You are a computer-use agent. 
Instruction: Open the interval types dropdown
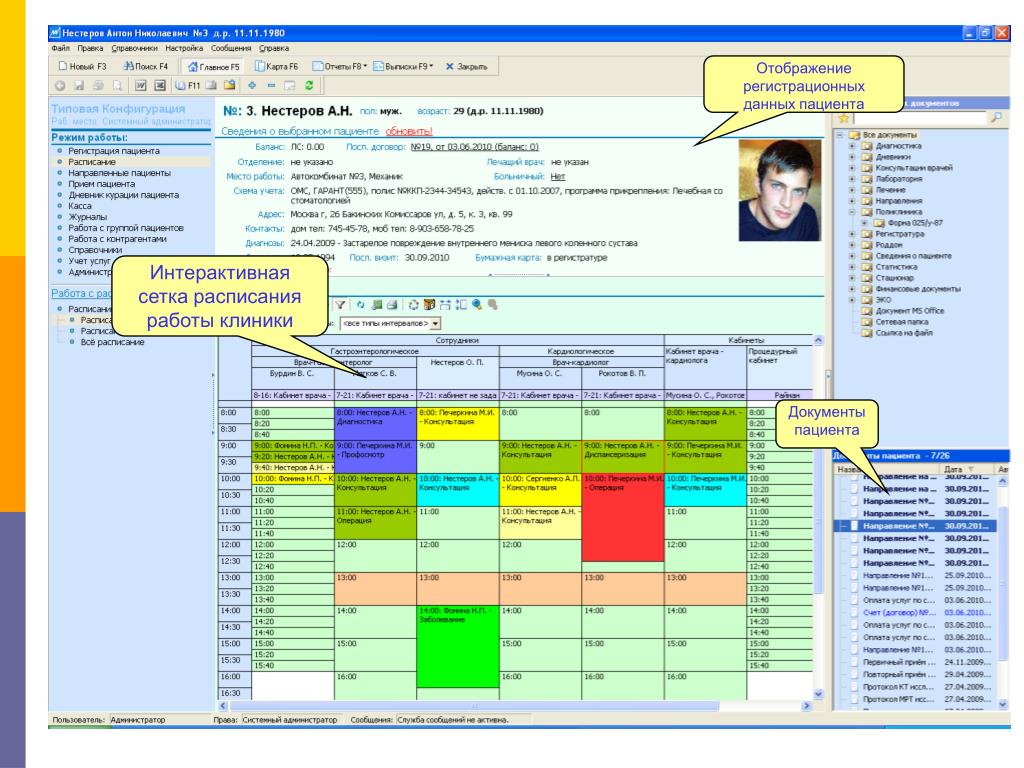435,324
